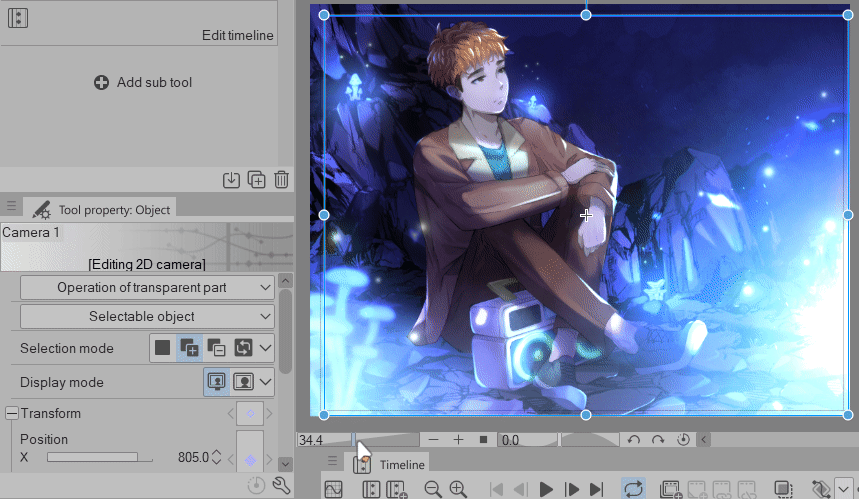Image resolution: width=859 pixels, height=499 pixels.
Task: Expand Display mode options arrow
Action: [x=266, y=382]
